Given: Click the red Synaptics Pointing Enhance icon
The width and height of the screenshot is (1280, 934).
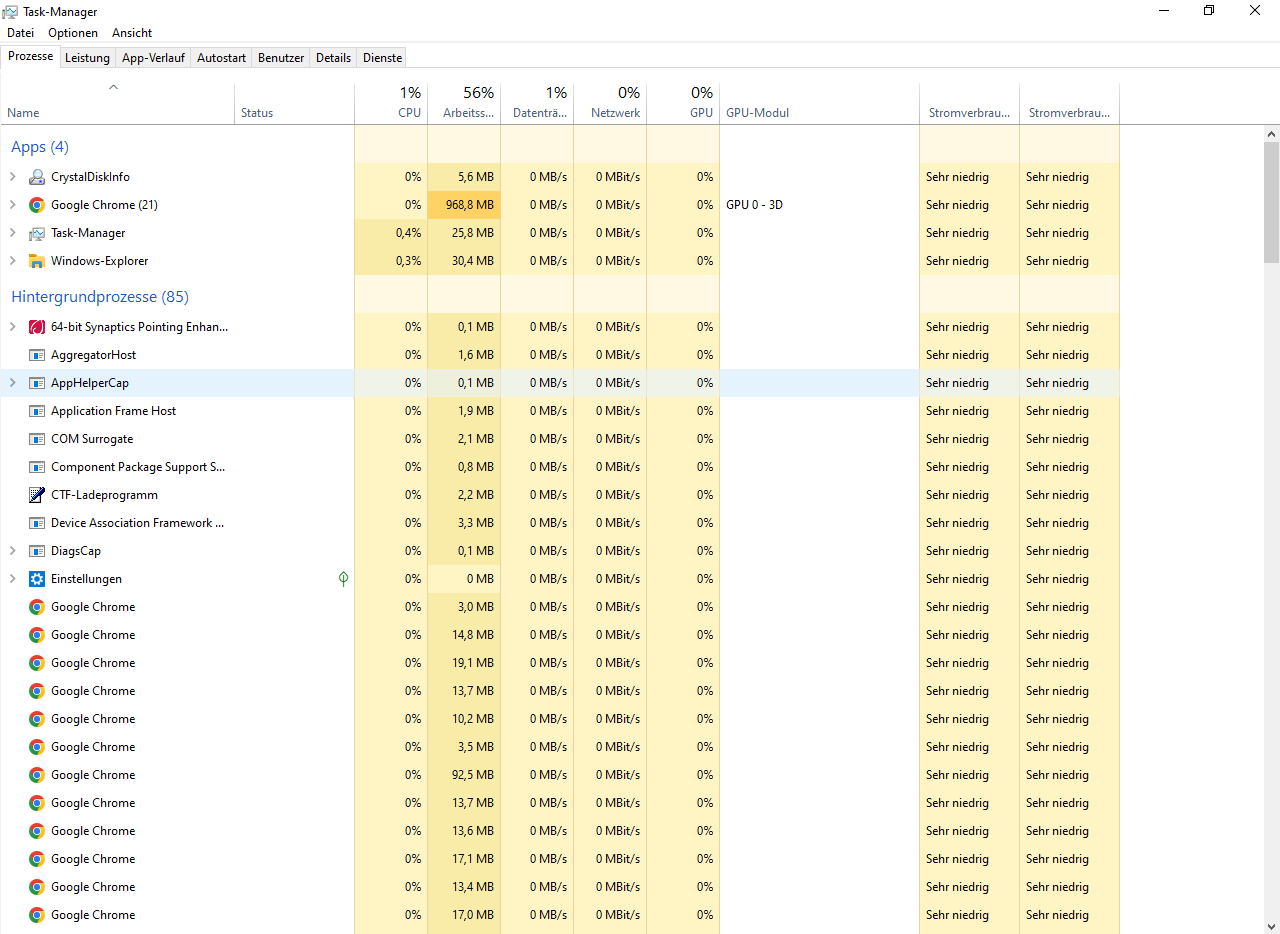Looking at the screenshot, I should click(37, 327).
